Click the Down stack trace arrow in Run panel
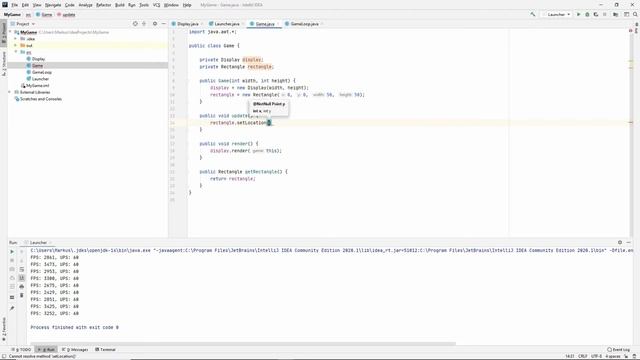 (22, 260)
